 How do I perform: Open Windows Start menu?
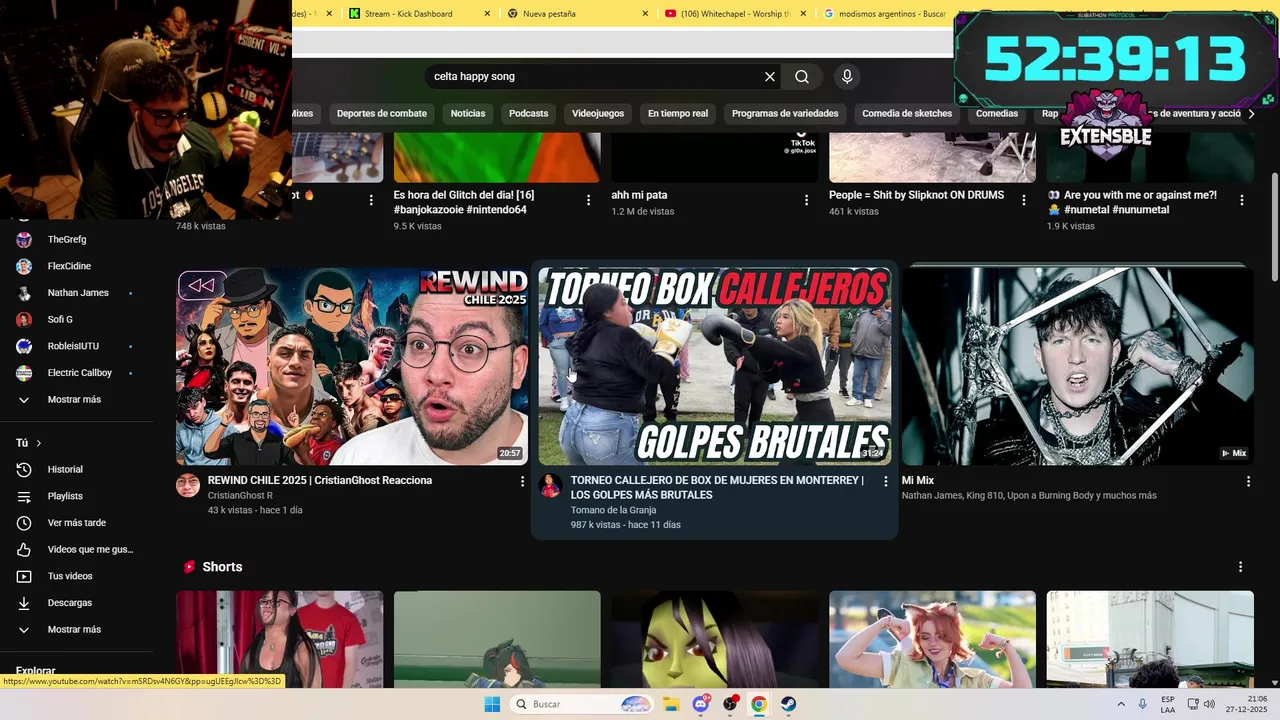point(492,704)
